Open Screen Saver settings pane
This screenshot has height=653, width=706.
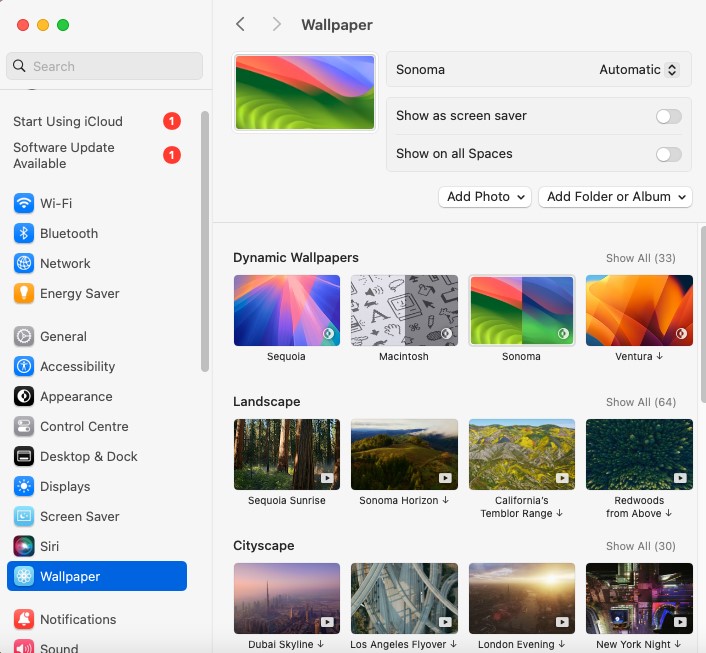[x=79, y=516]
